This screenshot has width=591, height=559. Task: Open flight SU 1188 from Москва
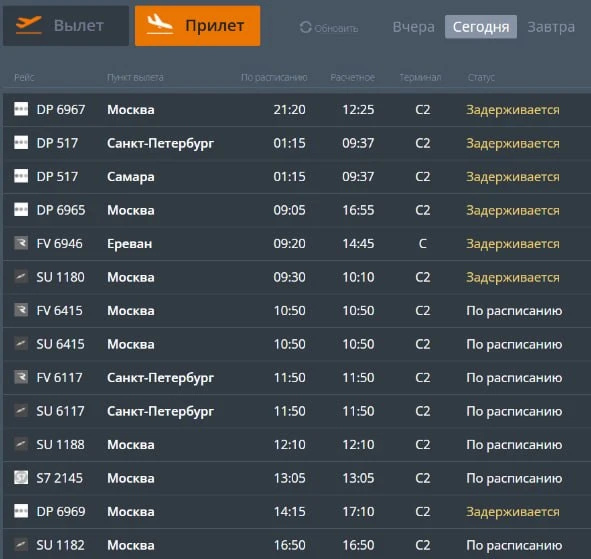[297, 444]
